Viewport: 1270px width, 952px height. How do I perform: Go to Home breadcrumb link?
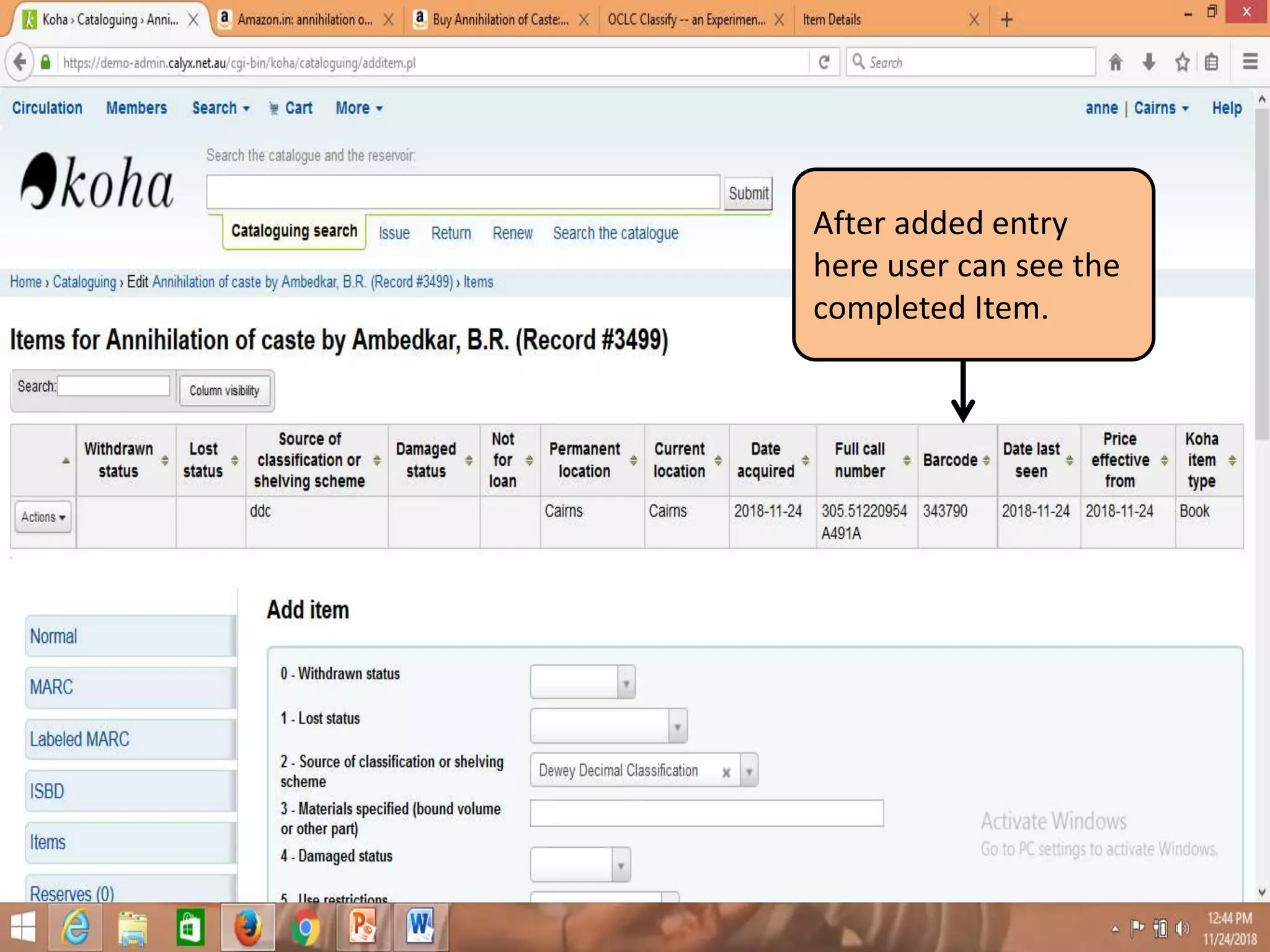25,282
